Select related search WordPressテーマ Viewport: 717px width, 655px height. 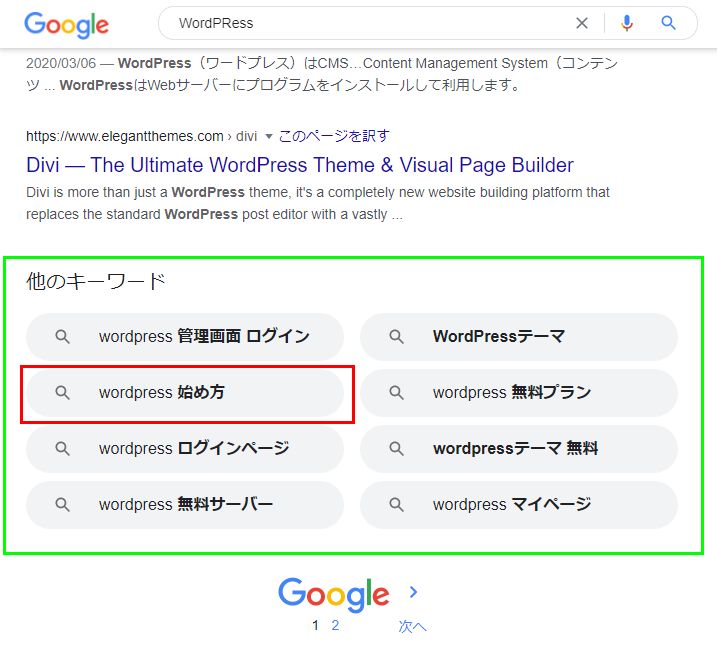click(519, 337)
